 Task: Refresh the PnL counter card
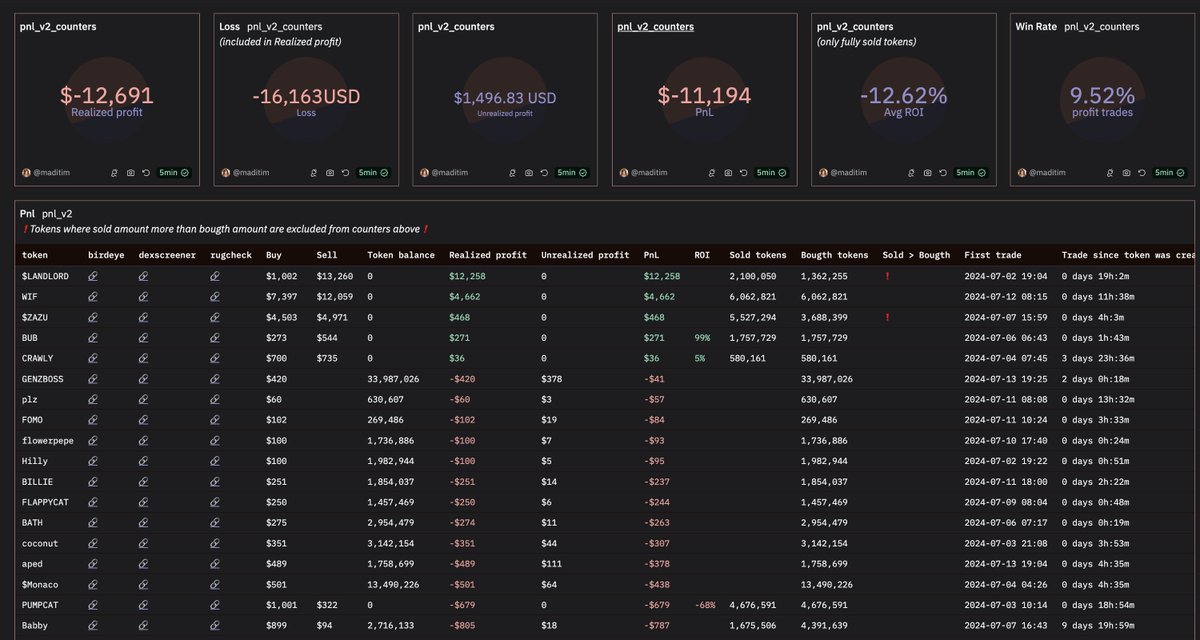743,173
